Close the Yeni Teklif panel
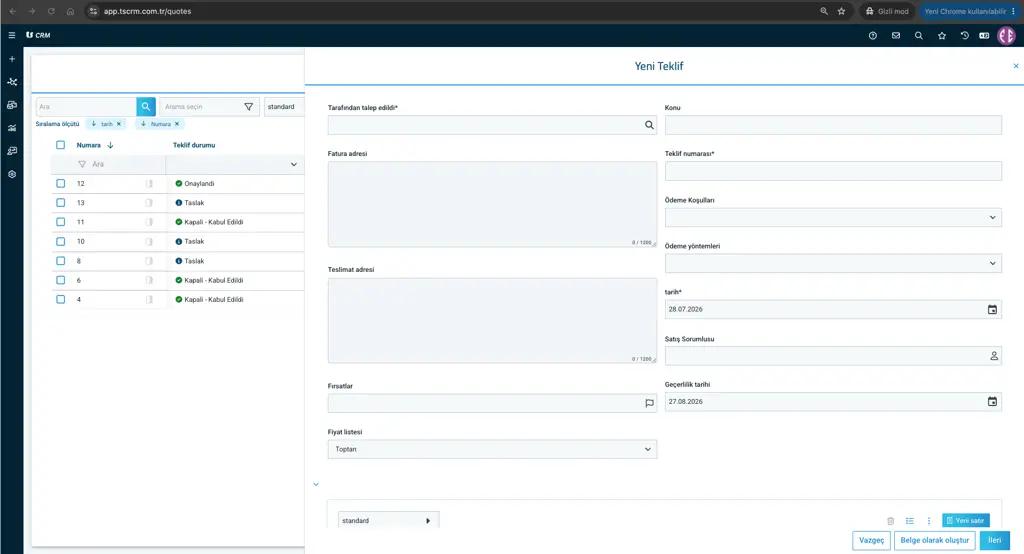1024x554 pixels. (x=1016, y=66)
